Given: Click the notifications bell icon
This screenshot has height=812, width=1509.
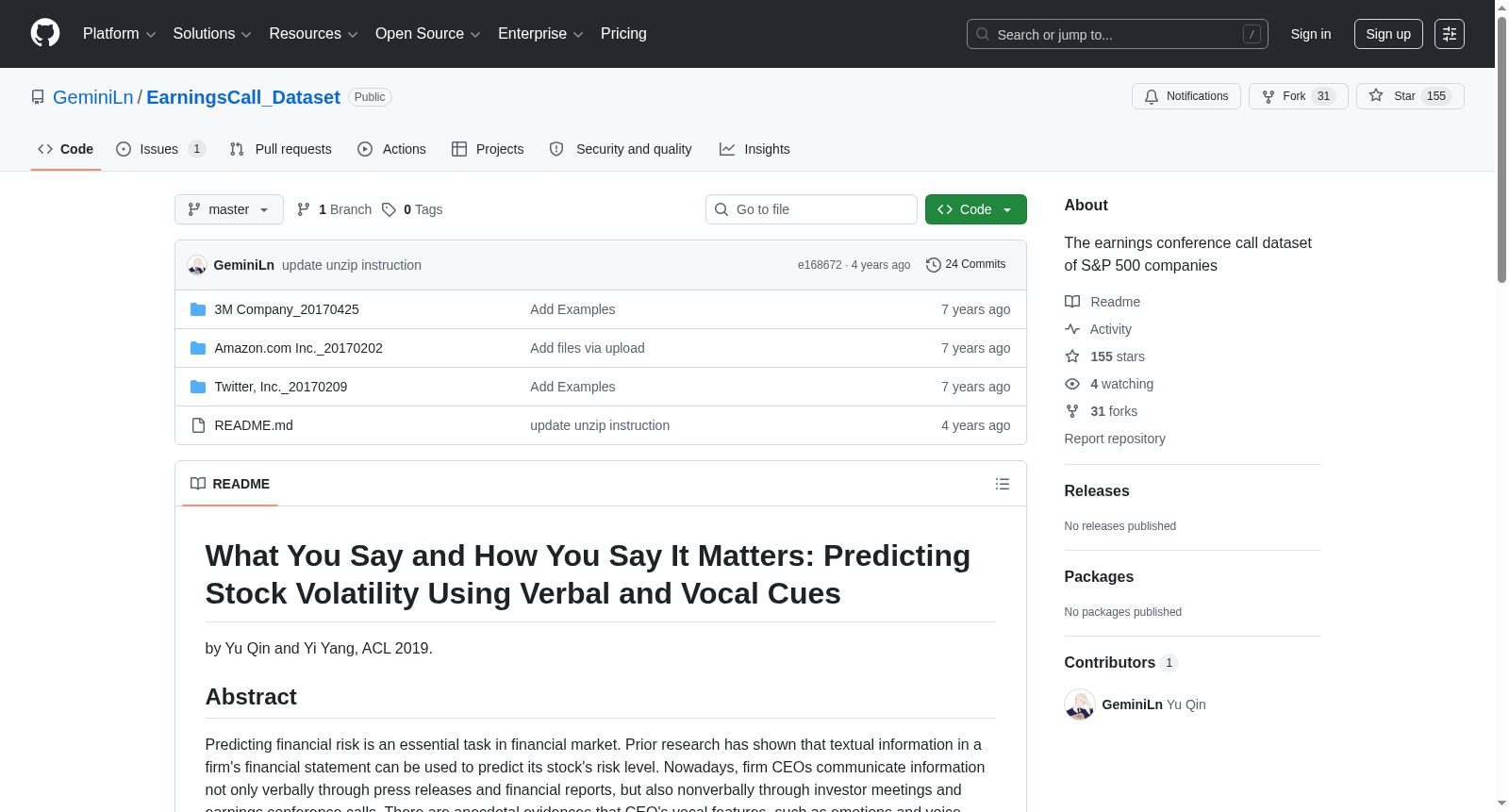Looking at the screenshot, I should [x=1152, y=96].
